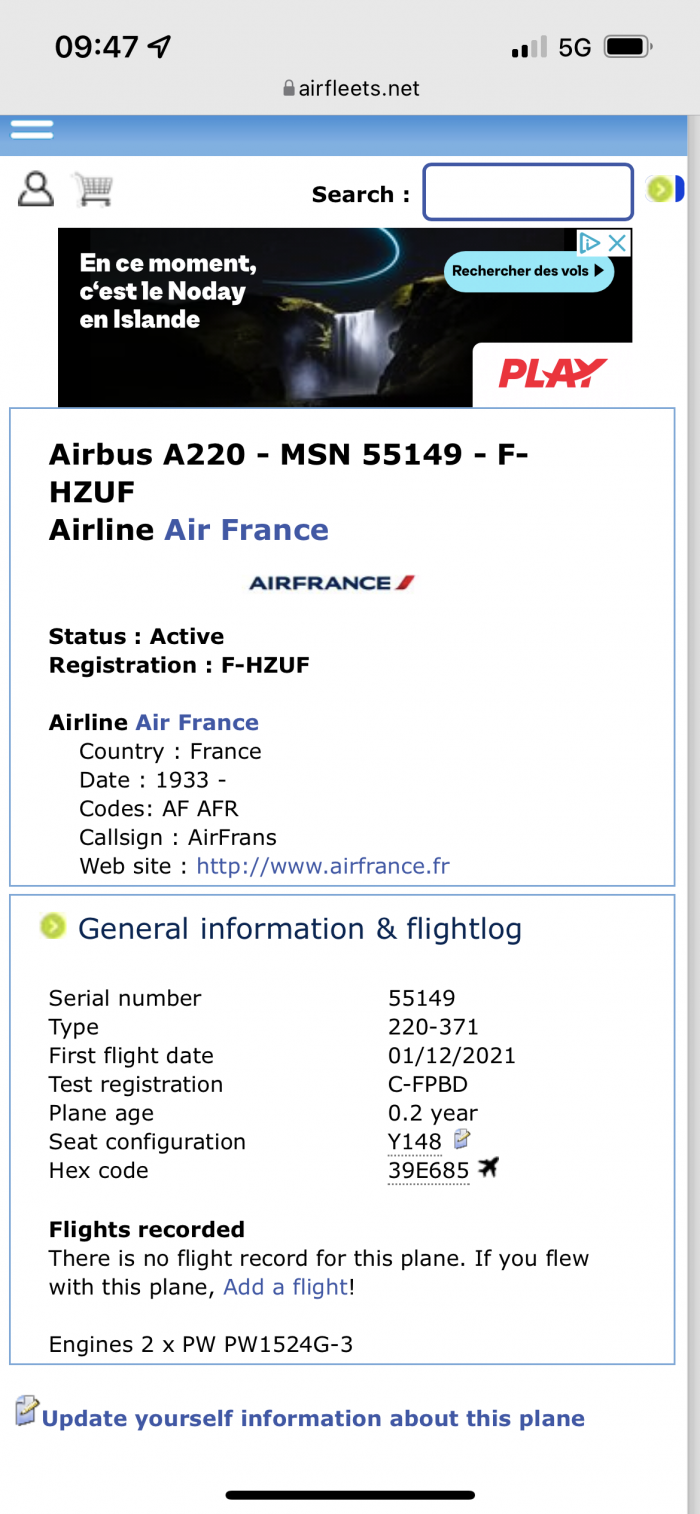700x1514 pixels.
Task: Close the PLAY advertisement
Action: click(619, 243)
